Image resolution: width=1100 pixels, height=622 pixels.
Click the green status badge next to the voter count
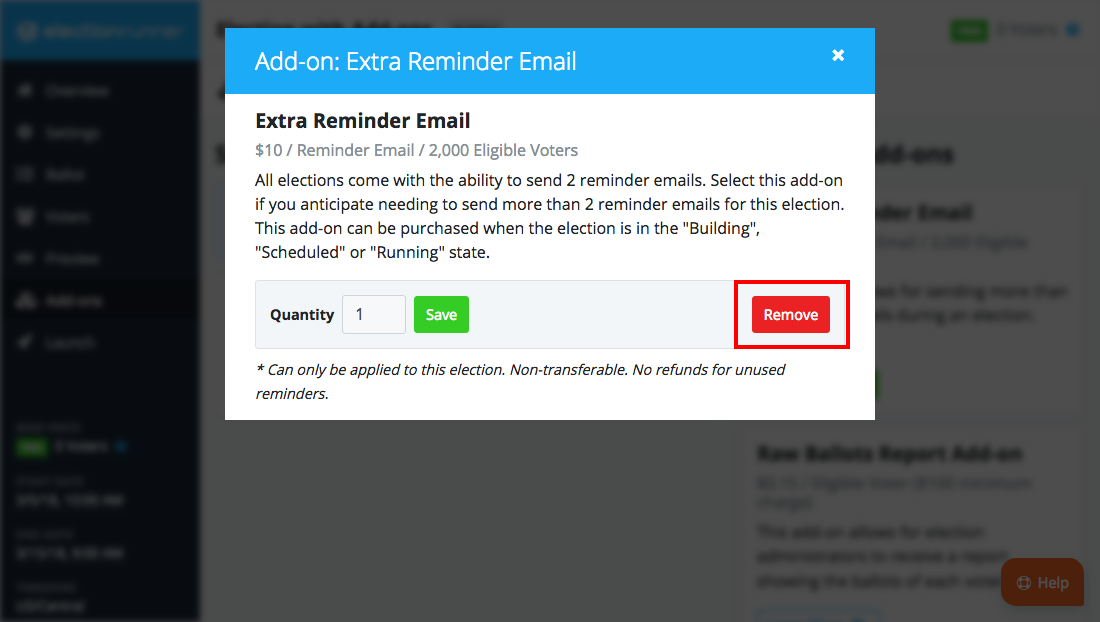coord(969,31)
